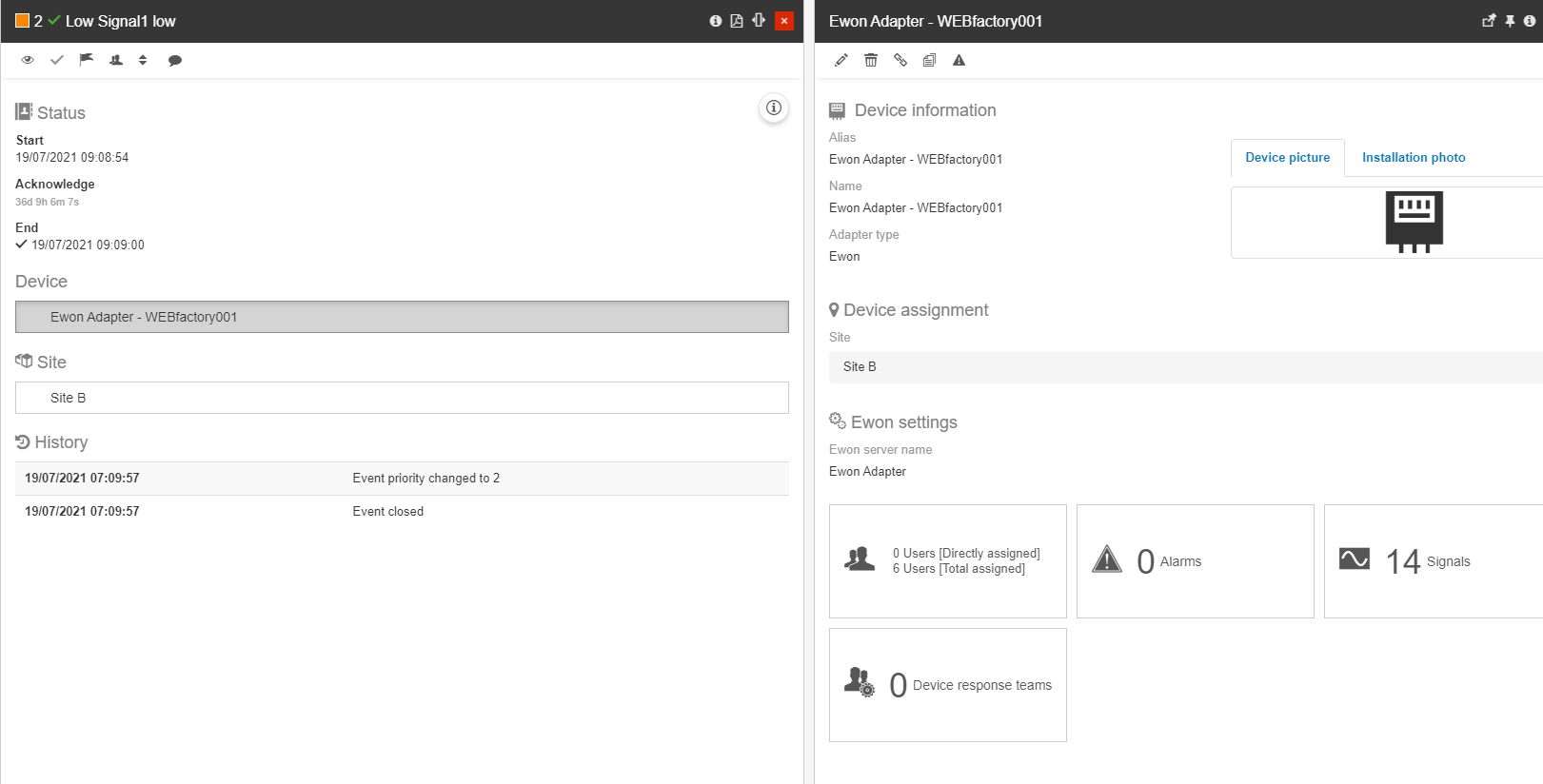Image resolution: width=1543 pixels, height=784 pixels.
Task: Delete device using trash icon
Action: click(871, 60)
